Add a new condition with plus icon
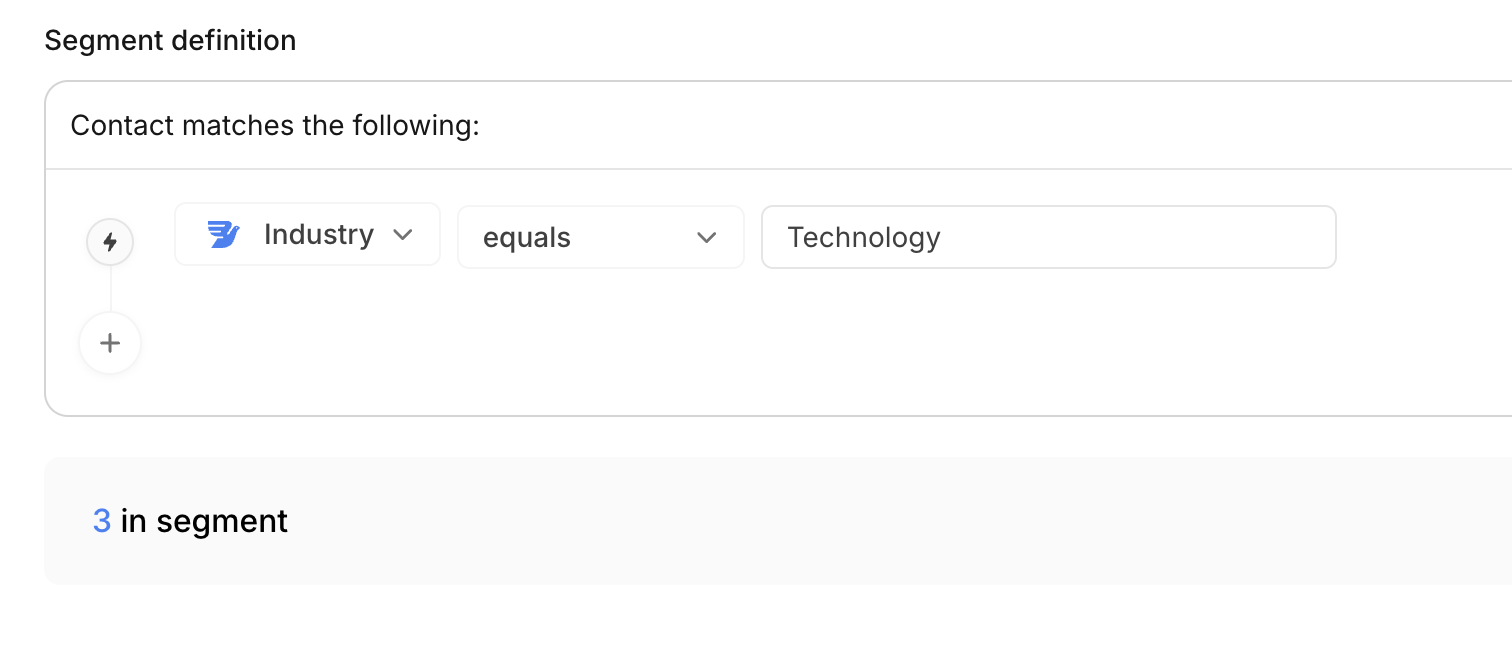This screenshot has height=658, width=1512. 110,343
